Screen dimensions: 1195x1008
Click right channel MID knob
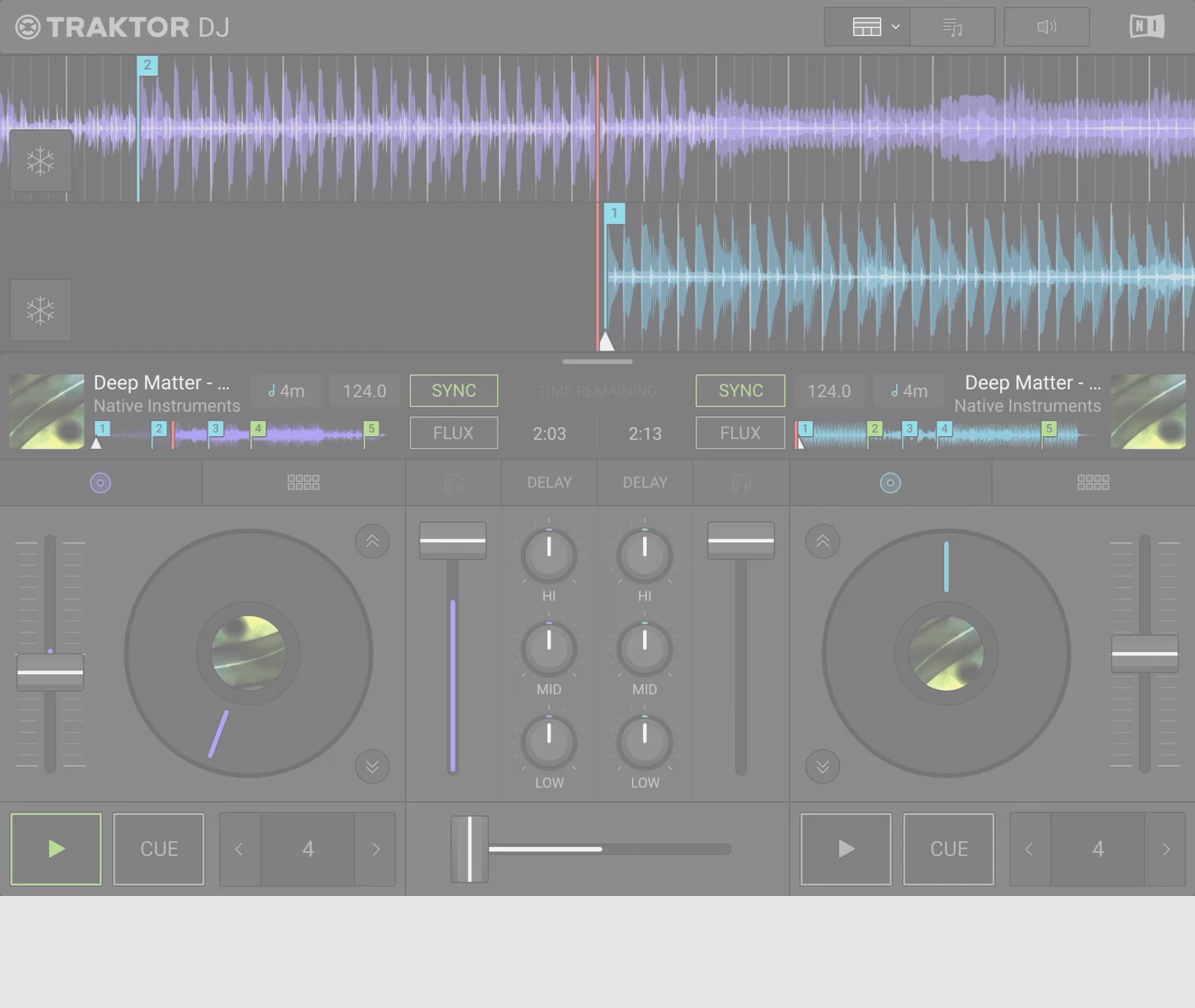[645, 649]
